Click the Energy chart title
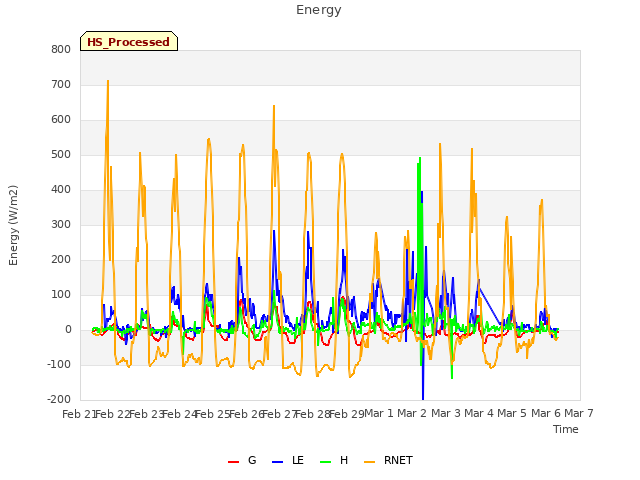The image size is (640, 480). pyautogui.click(x=319, y=10)
